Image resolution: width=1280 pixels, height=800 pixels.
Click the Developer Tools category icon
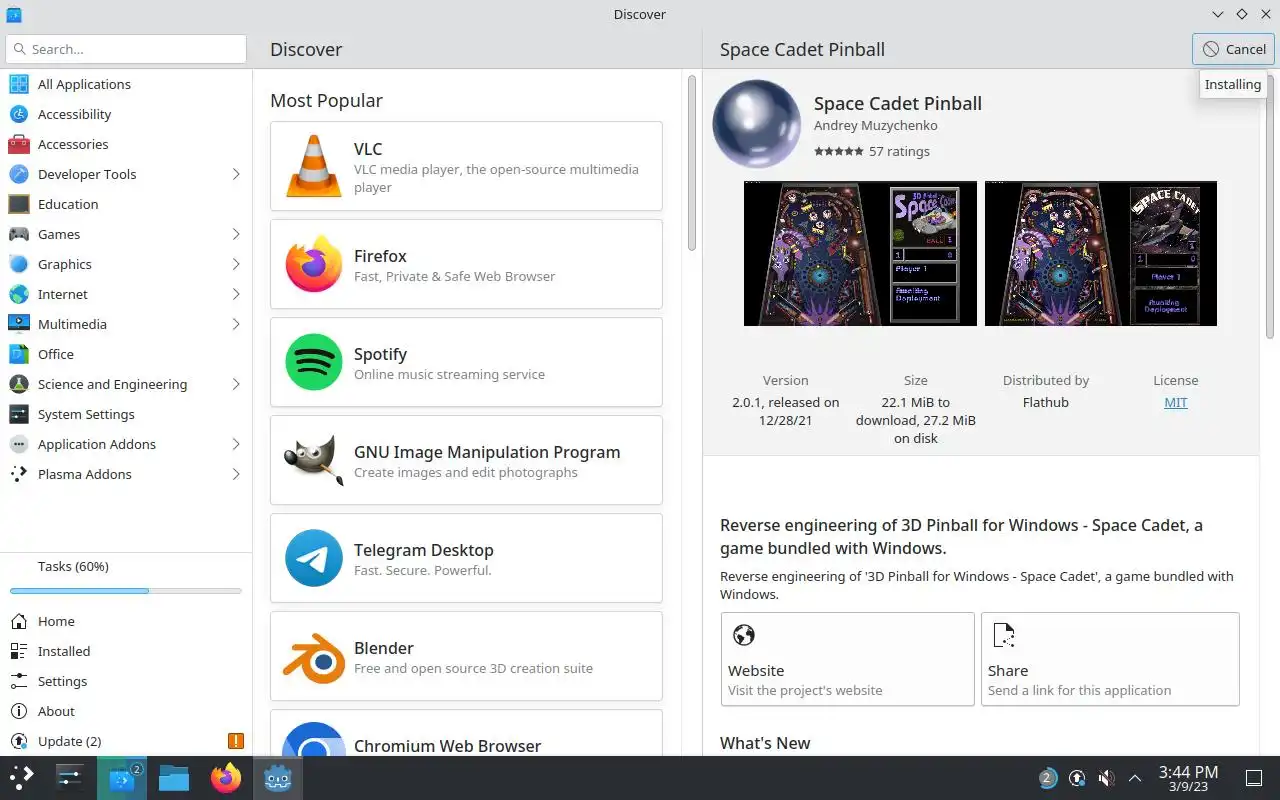pyautogui.click(x=19, y=174)
